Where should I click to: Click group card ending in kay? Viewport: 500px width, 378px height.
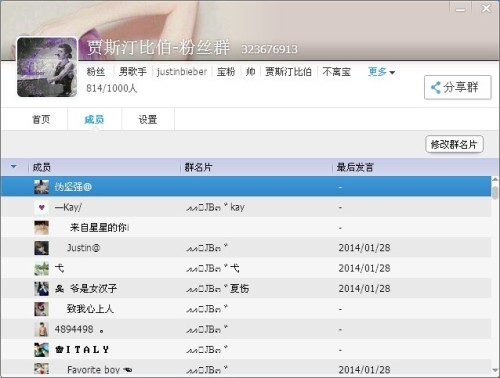[215, 207]
